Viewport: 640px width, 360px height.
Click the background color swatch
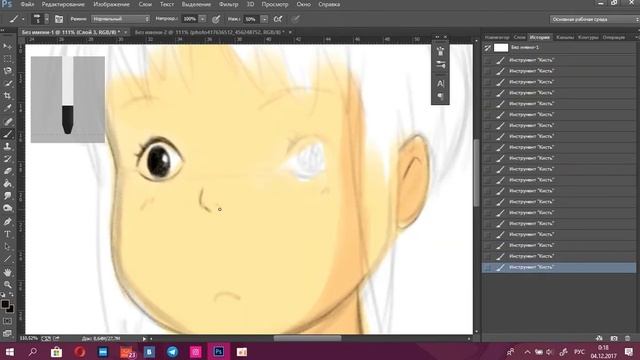tap(11, 309)
